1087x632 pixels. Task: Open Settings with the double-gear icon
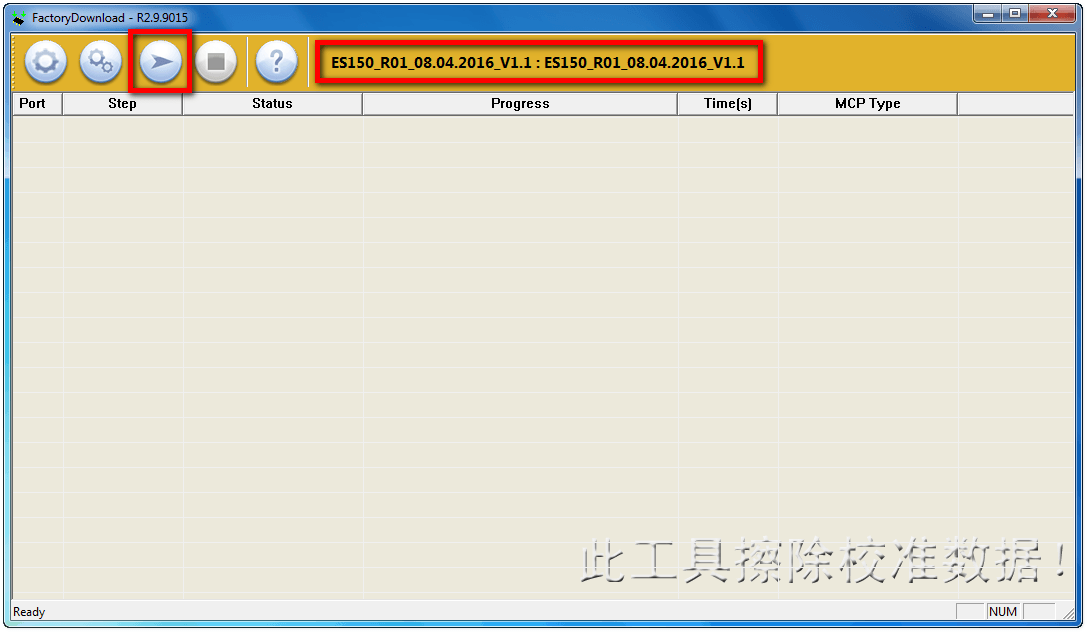tap(100, 63)
